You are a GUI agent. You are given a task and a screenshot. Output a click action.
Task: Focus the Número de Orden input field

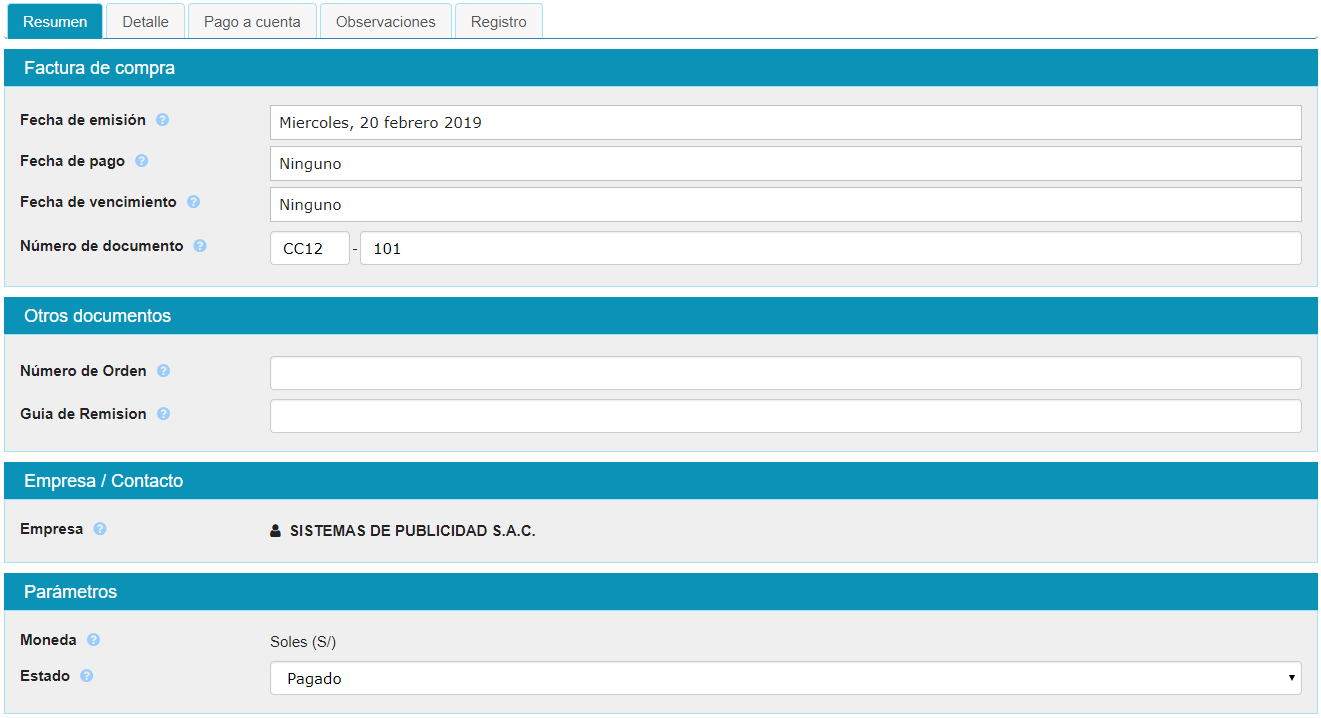[x=785, y=373]
